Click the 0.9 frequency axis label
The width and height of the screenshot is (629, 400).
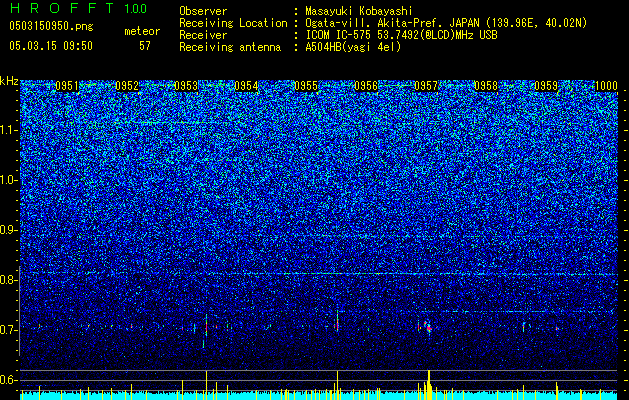point(8,230)
